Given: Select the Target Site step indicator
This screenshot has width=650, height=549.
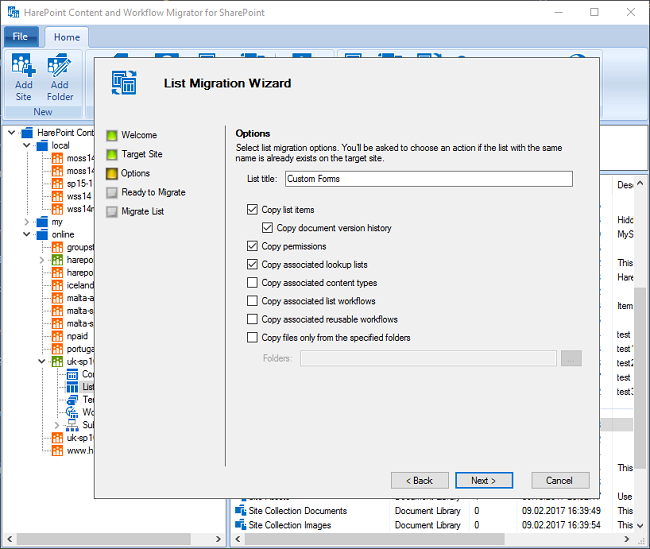Looking at the screenshot, I should pos(112,154).
